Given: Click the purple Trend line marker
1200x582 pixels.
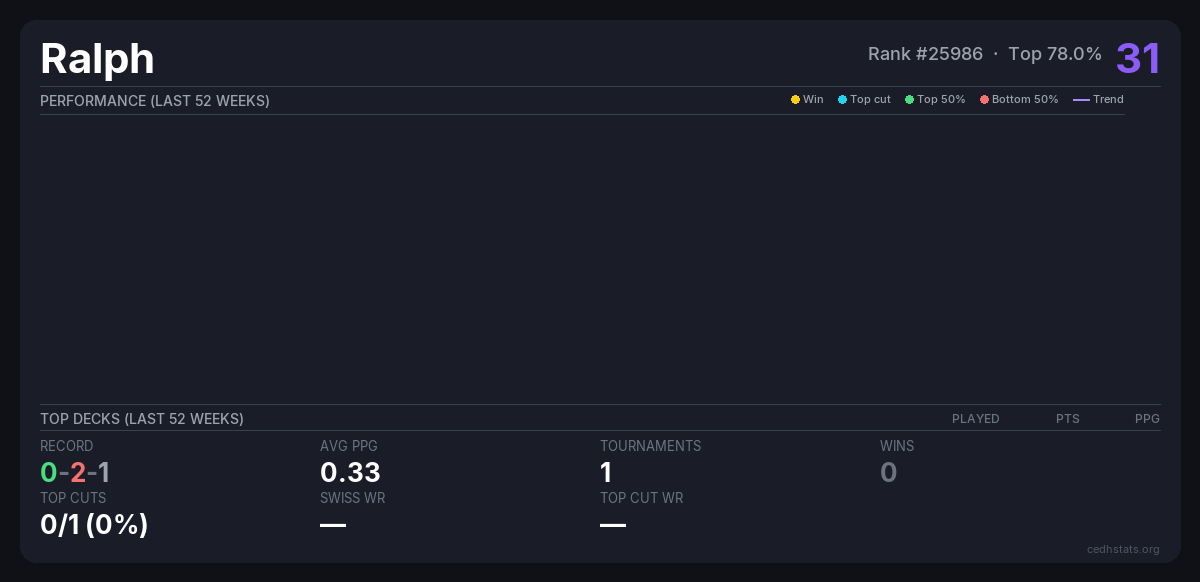Looking at the screenshot, I should coord(1081,100).
